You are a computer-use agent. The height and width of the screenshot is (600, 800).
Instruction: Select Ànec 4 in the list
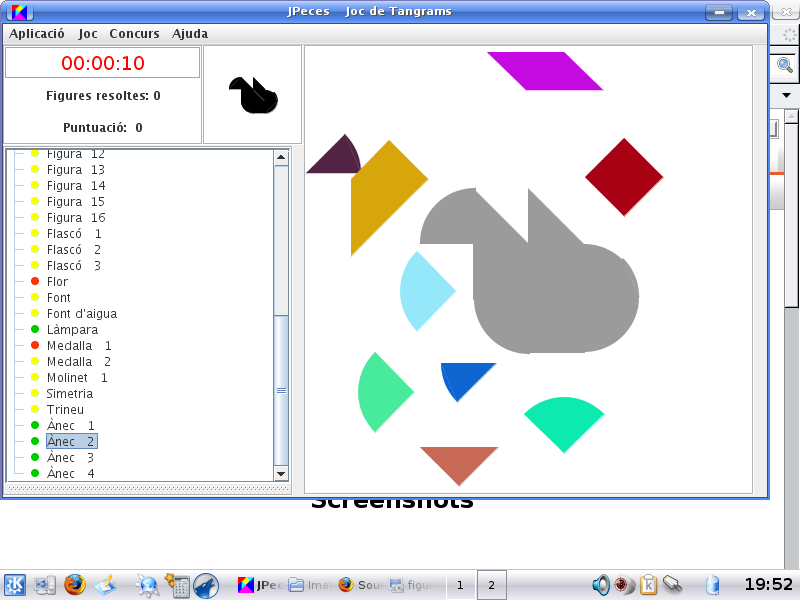coord(71,474)
